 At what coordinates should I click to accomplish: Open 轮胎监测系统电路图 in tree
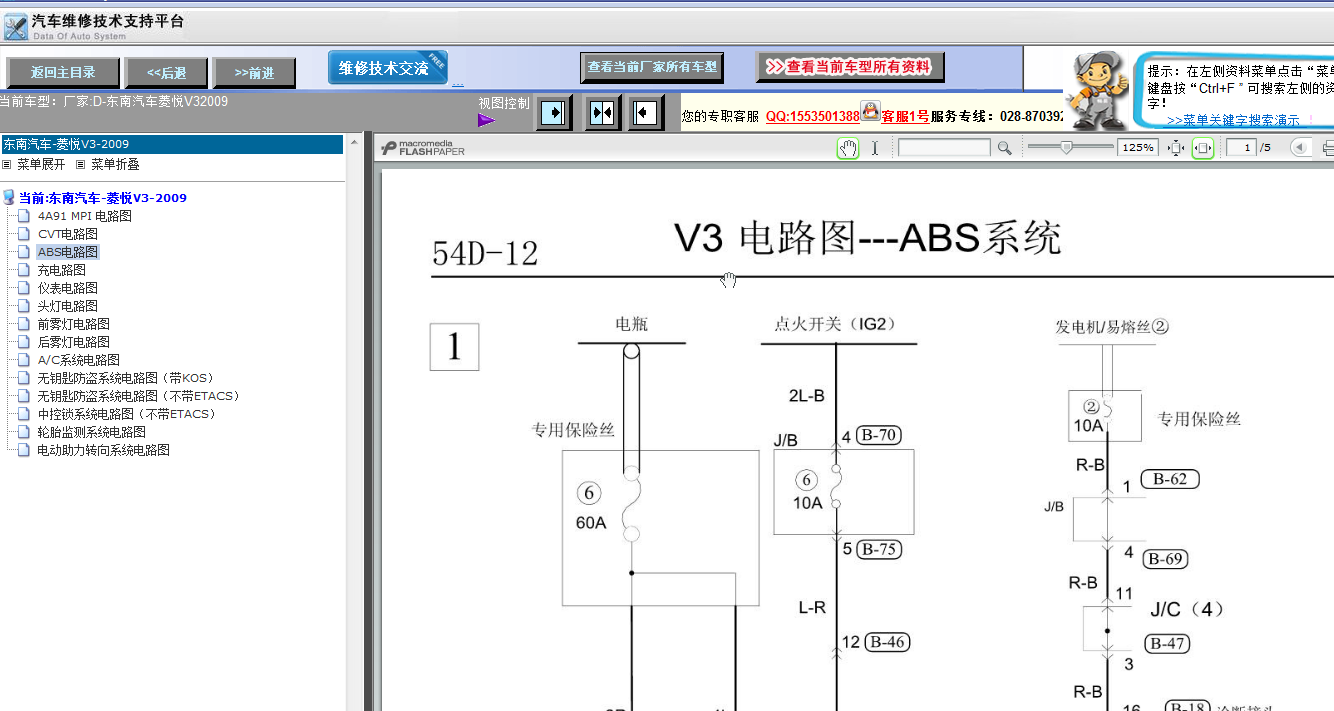pyautogui.click(x=92, y=432)
